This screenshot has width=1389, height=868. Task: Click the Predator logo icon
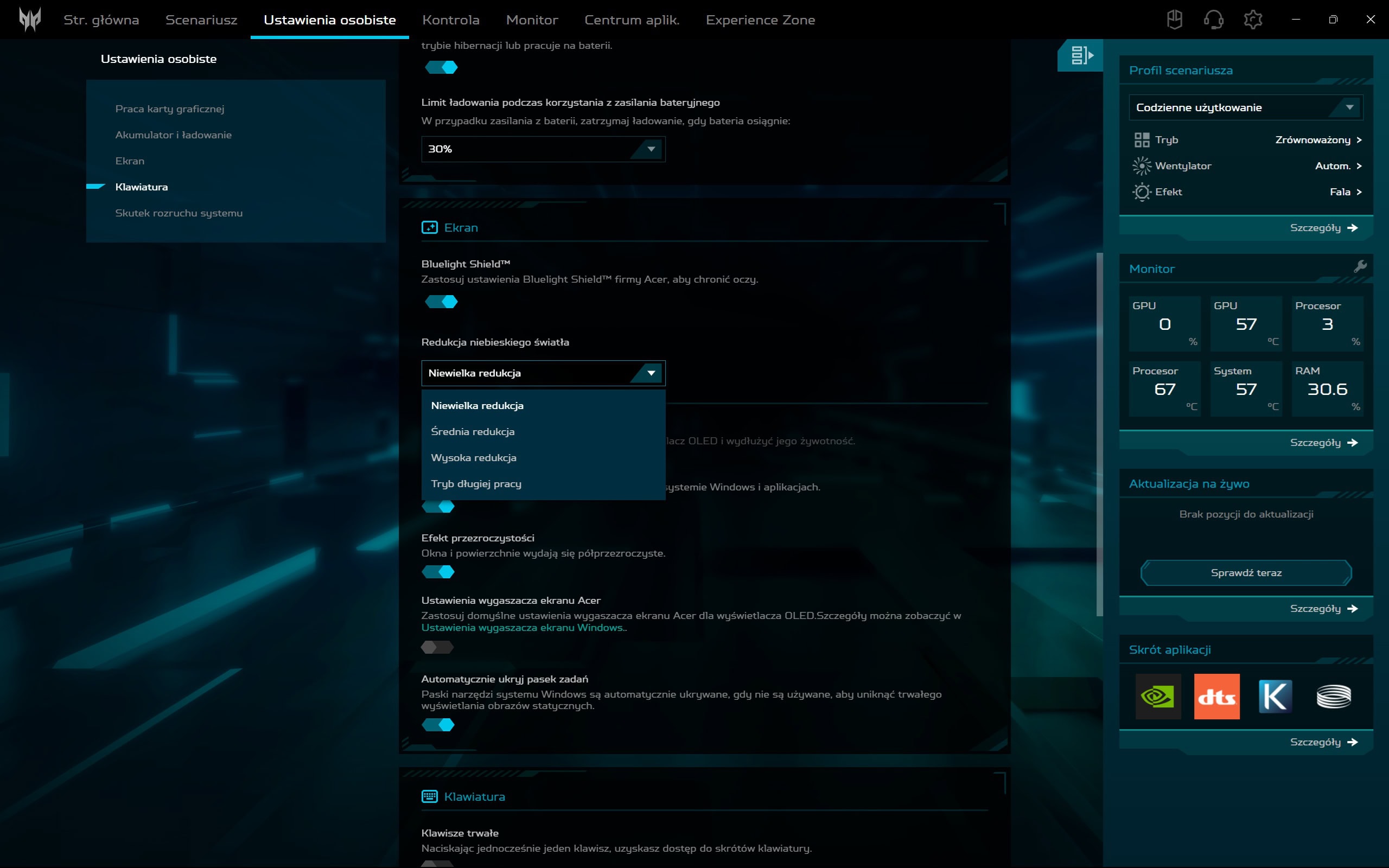point(30,20)
